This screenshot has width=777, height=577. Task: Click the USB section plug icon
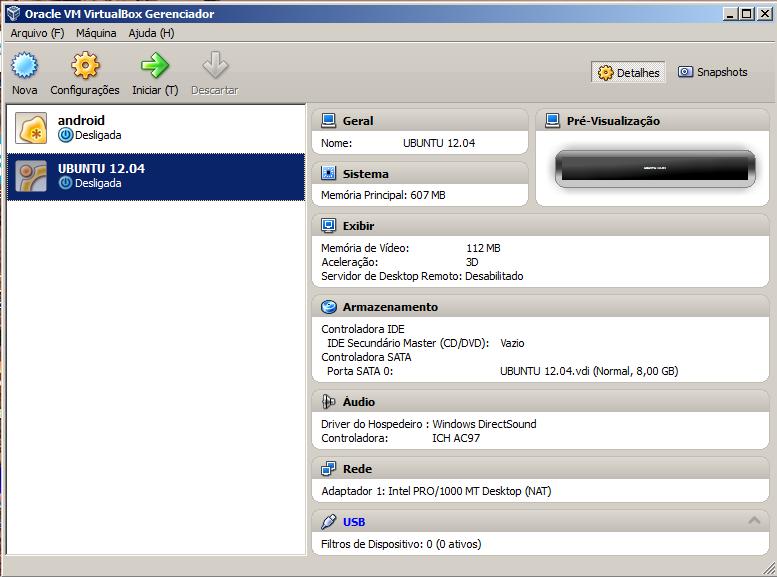pos(328,522)
